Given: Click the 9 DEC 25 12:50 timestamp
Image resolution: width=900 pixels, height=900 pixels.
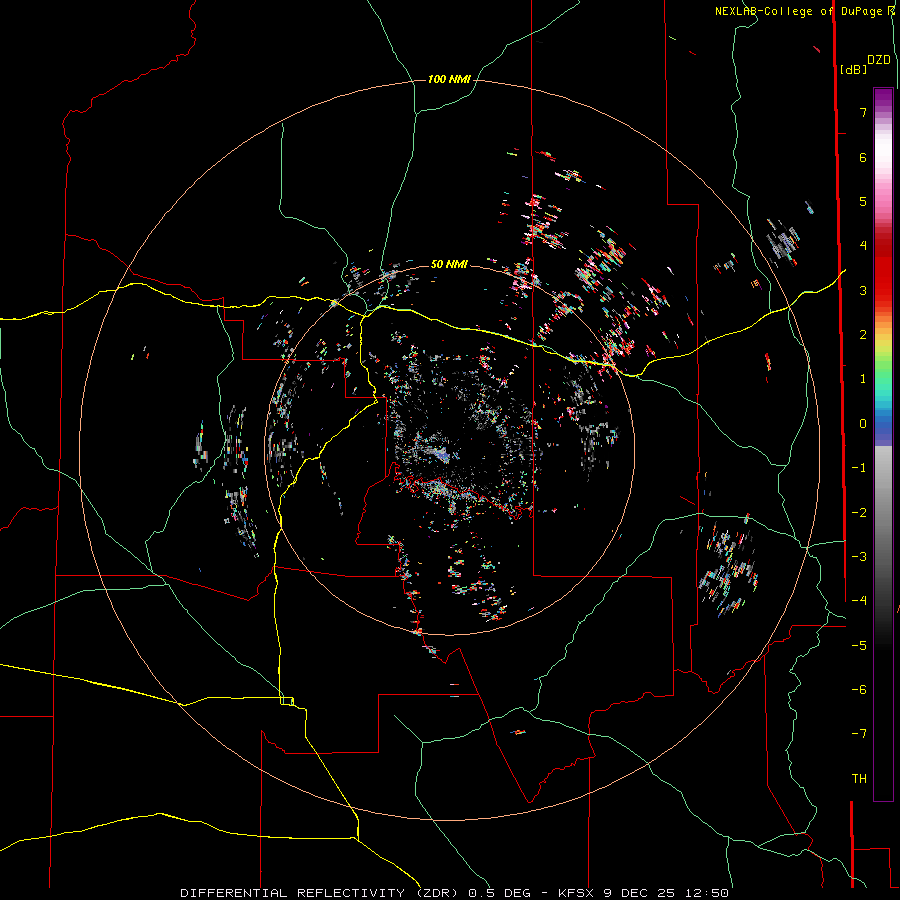Looking at the screenshot, I should [666, 893].
